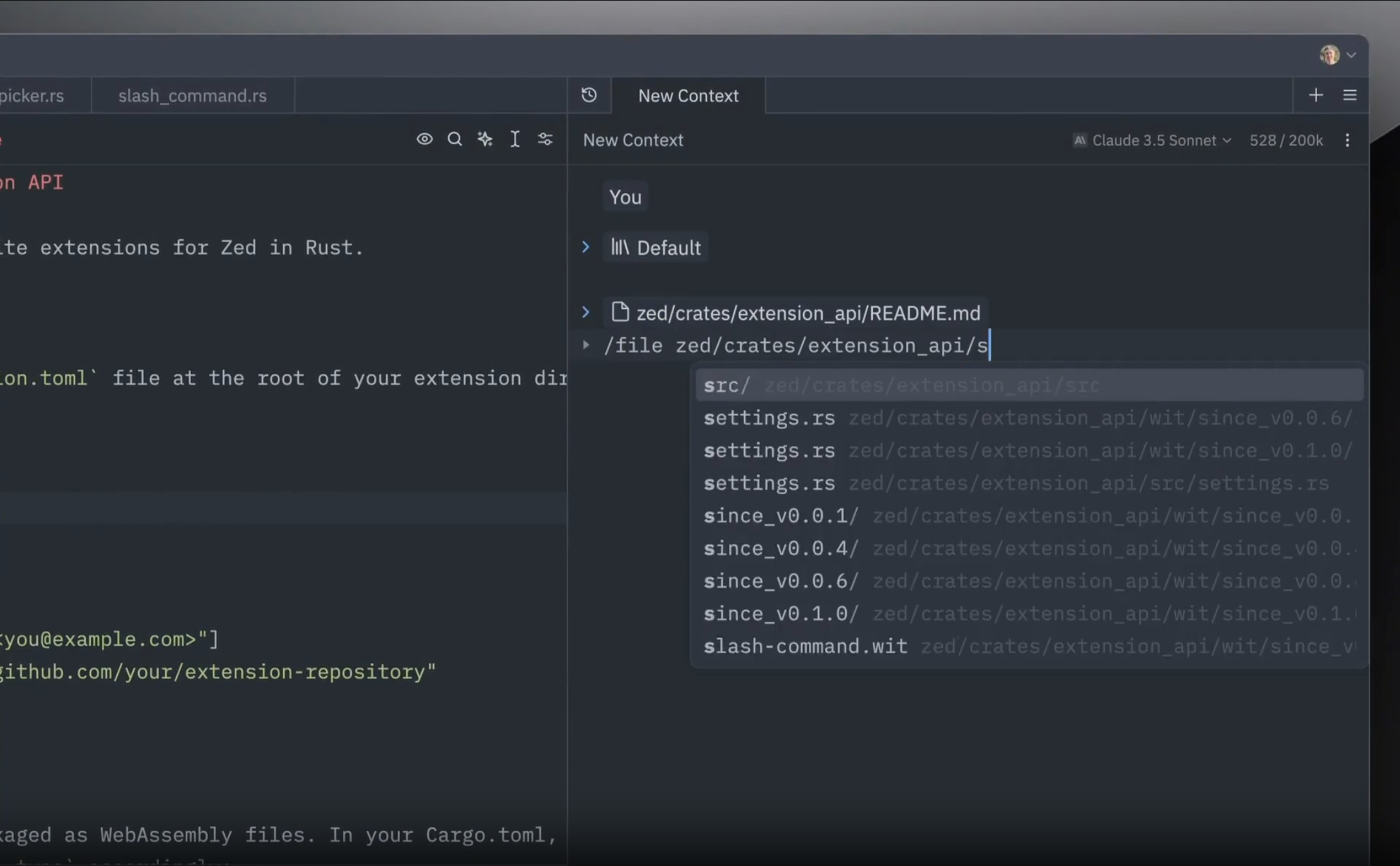Viewport: 1400px width, 866px height.
Task: Choose the slash-command.wit completion entry
Action: 805,646
